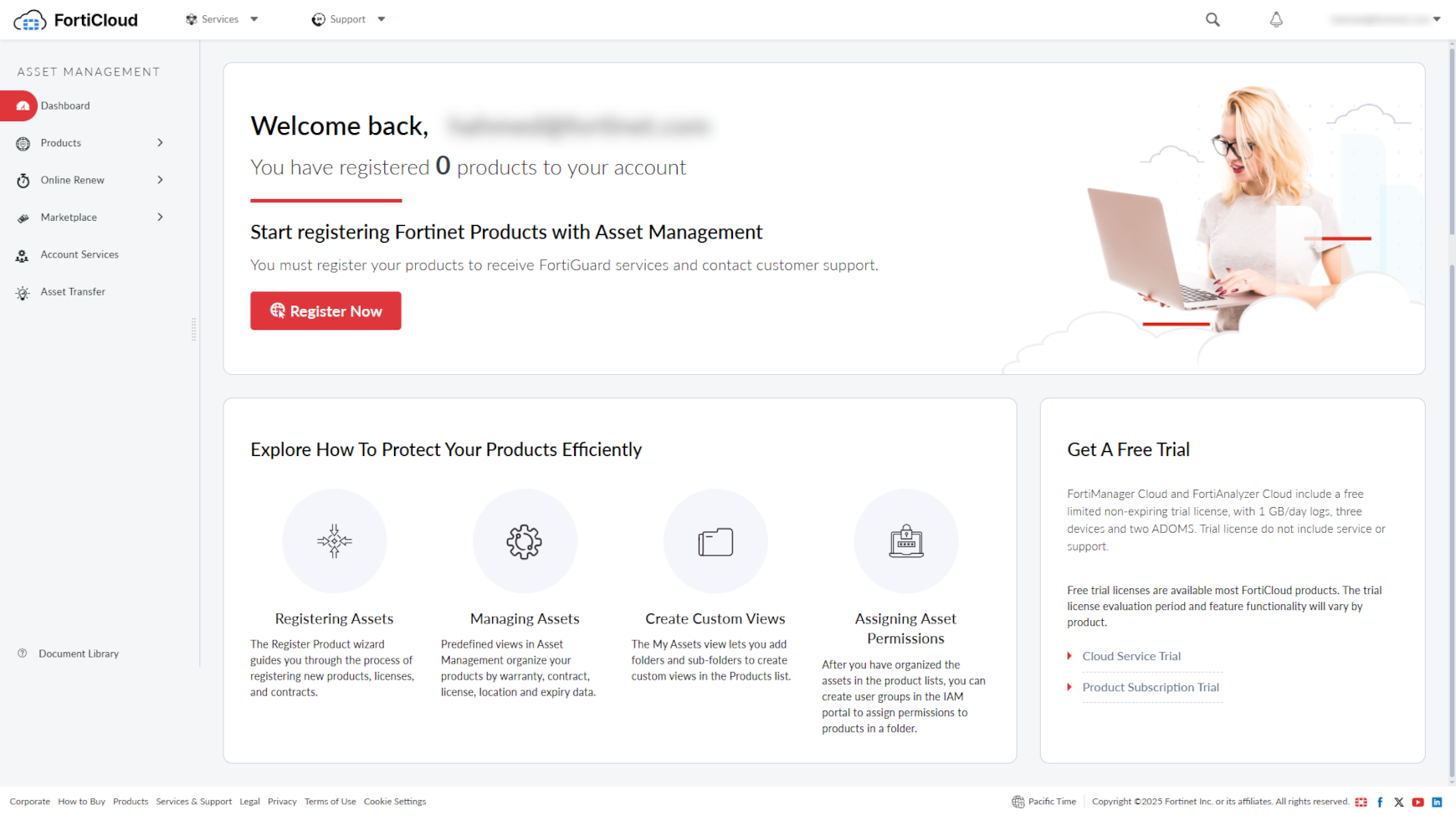Expand the Cloud Service Trial arrow

[1069, 656]
